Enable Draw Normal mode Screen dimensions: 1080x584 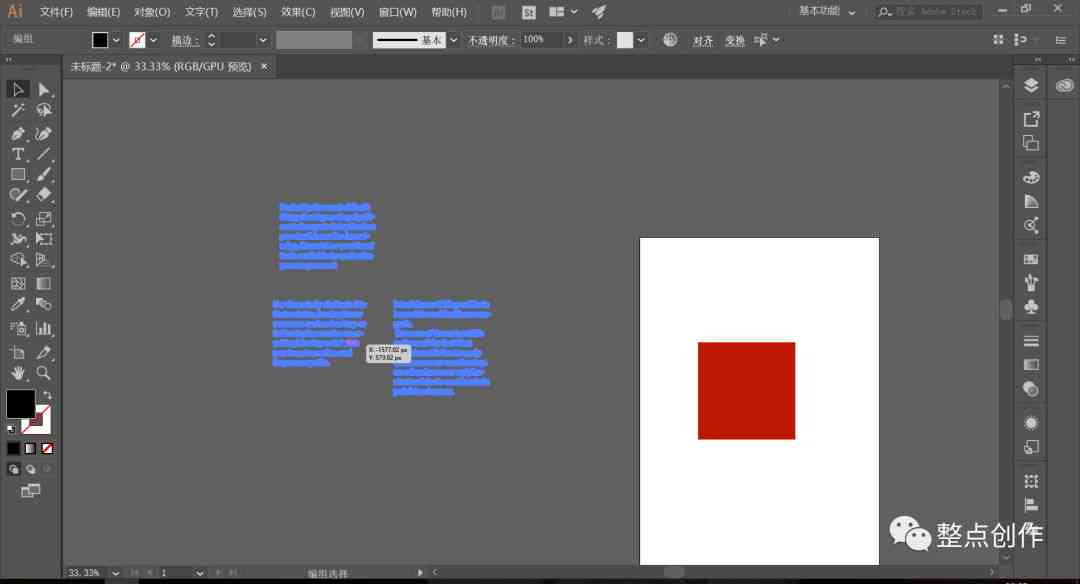click(14, 469)
